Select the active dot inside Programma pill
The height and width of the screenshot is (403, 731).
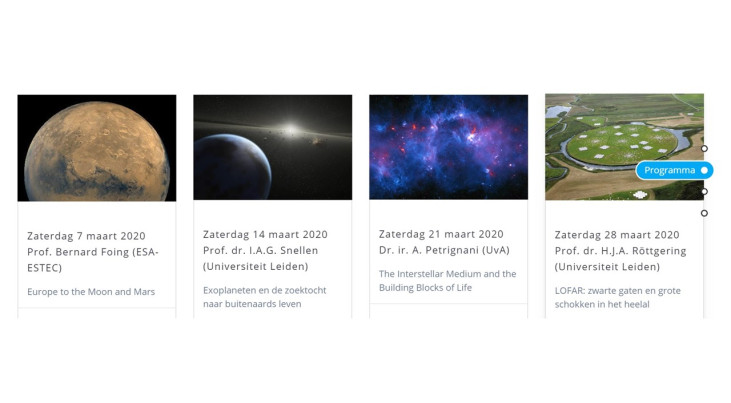(x=704, y=170)
